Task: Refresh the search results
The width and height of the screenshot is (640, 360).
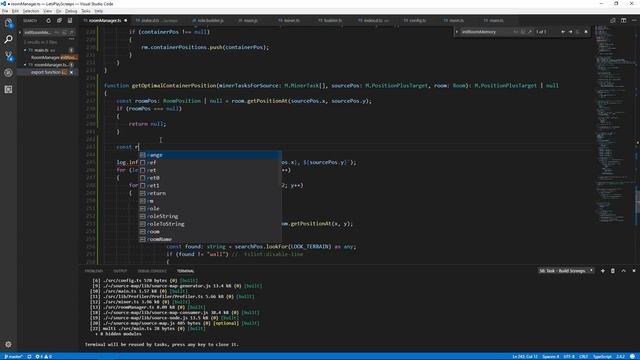Action: click(49, 20)
